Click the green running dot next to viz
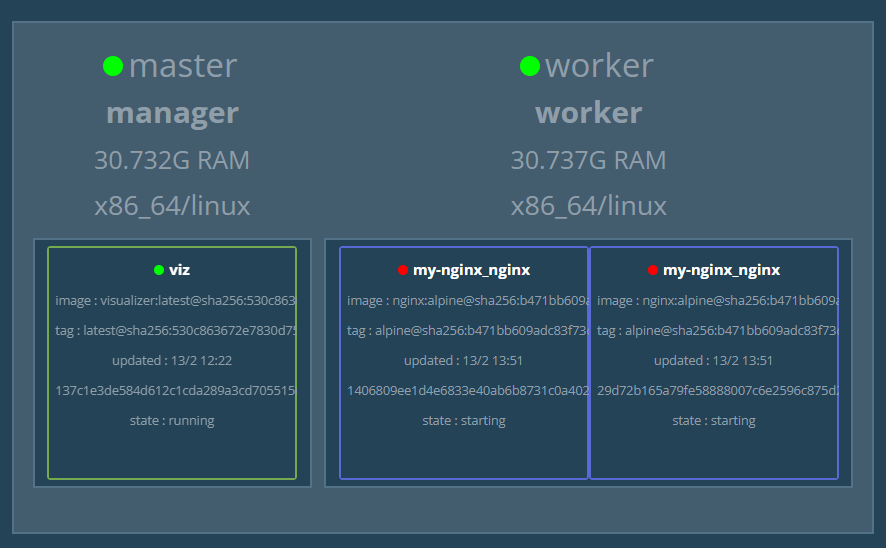 click(x=159, y=270)
